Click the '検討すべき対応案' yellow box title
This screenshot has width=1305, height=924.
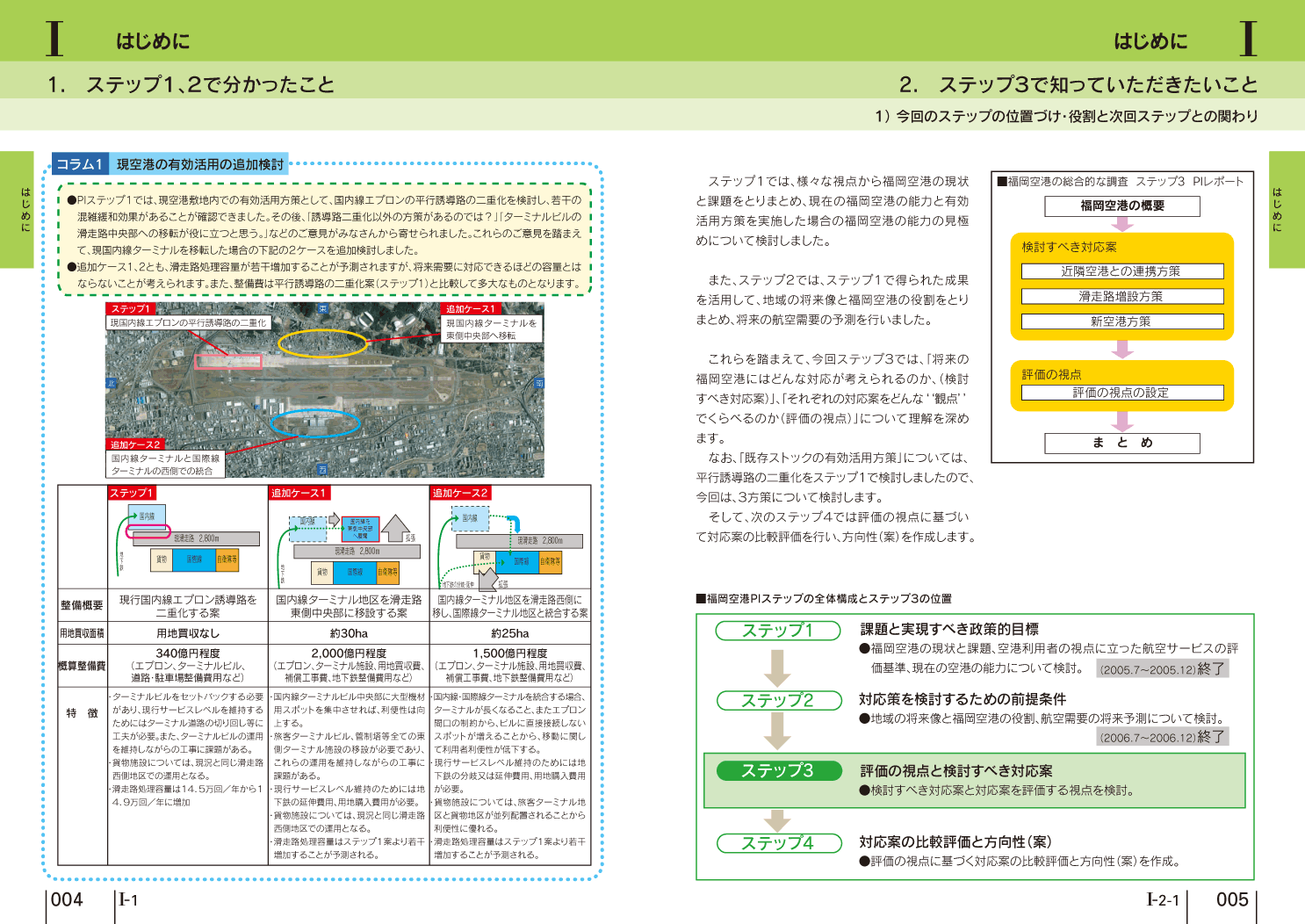point(1069,247)
